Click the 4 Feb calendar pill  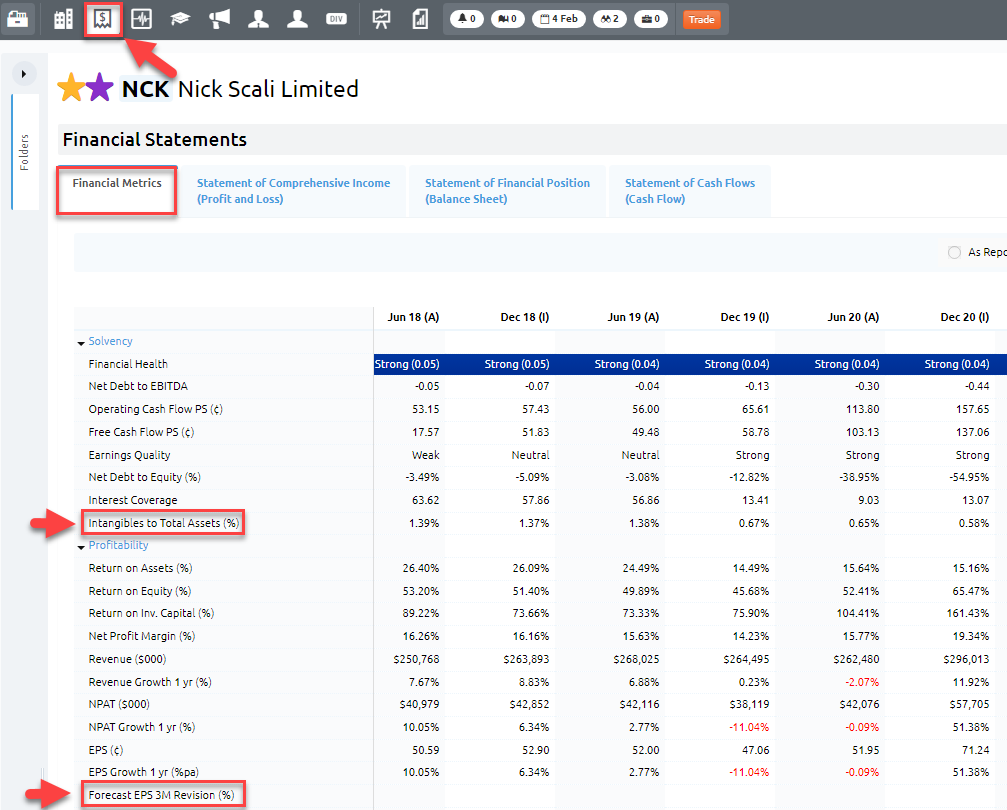559,19
